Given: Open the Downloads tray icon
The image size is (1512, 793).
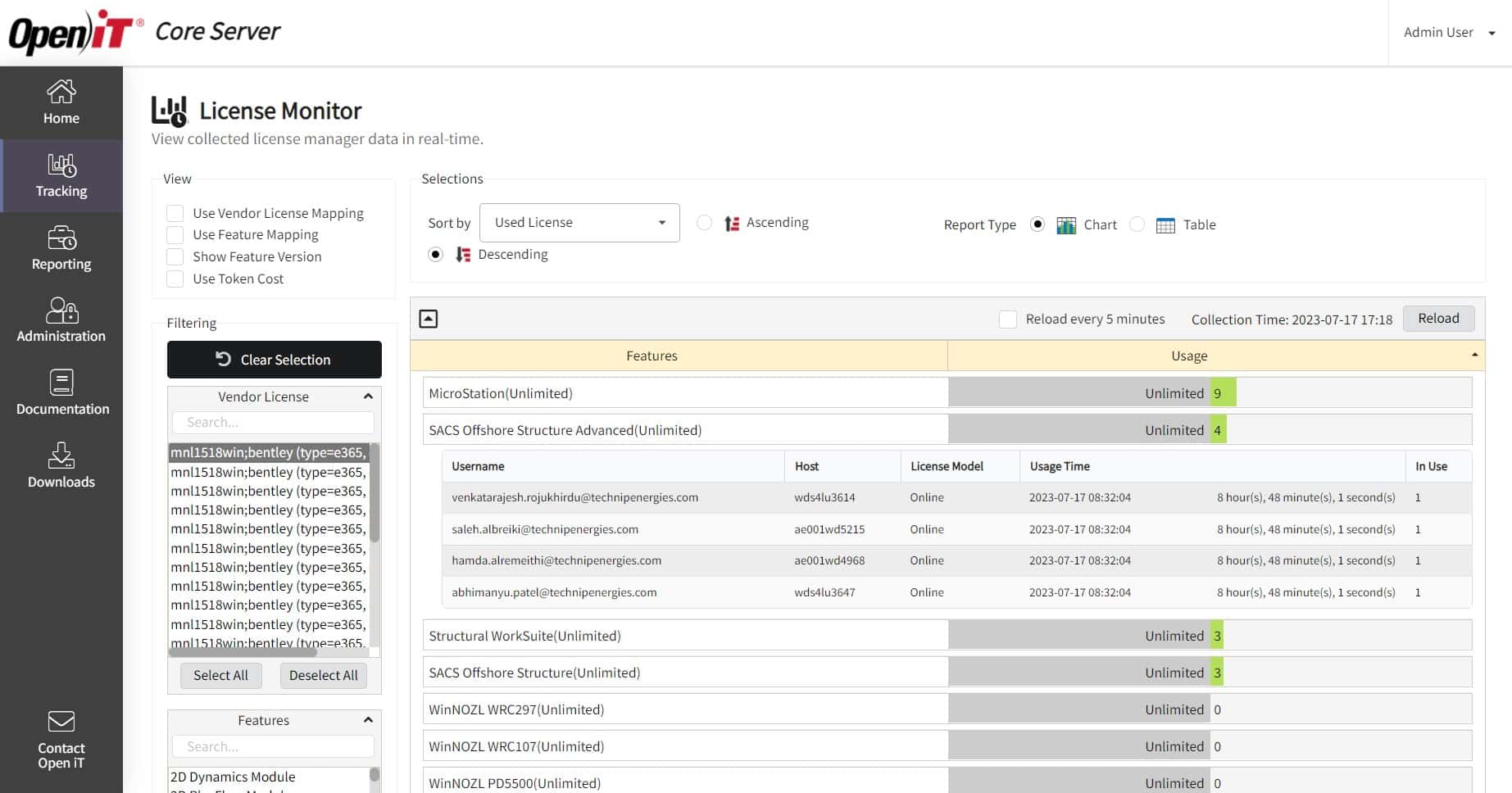Looking at the screenshot, I should coord(61,455).
